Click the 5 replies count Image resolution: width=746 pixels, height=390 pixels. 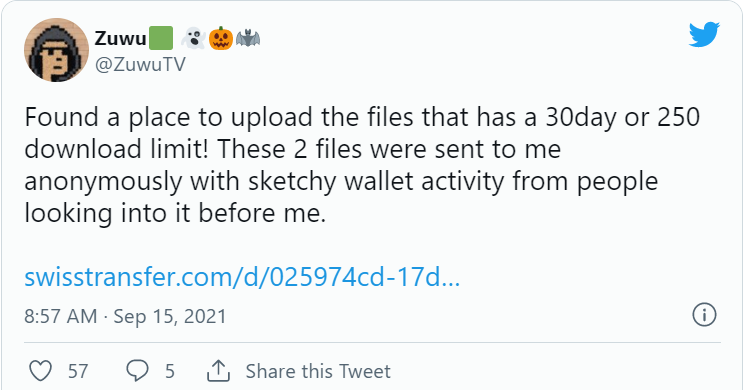coord(170,371)
